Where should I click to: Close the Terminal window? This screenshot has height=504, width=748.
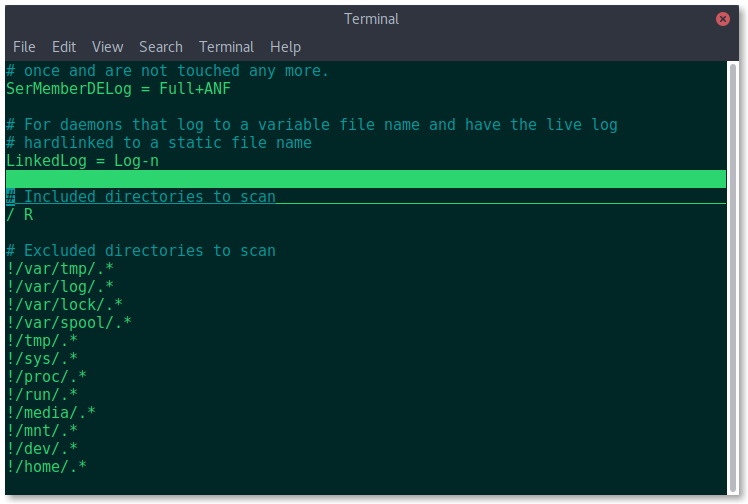pyautogui.click(x=722, y=19)
